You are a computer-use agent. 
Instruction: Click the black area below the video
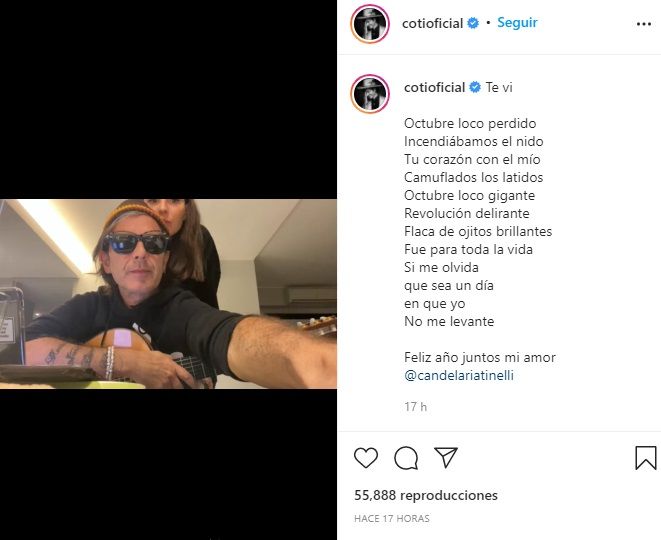click(x=168, y=464)
